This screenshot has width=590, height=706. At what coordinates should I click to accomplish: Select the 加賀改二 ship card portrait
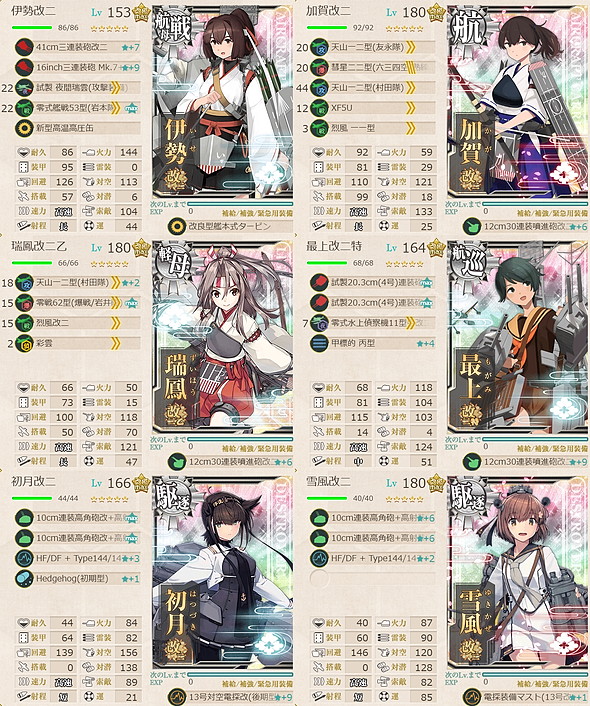(518, 102)
